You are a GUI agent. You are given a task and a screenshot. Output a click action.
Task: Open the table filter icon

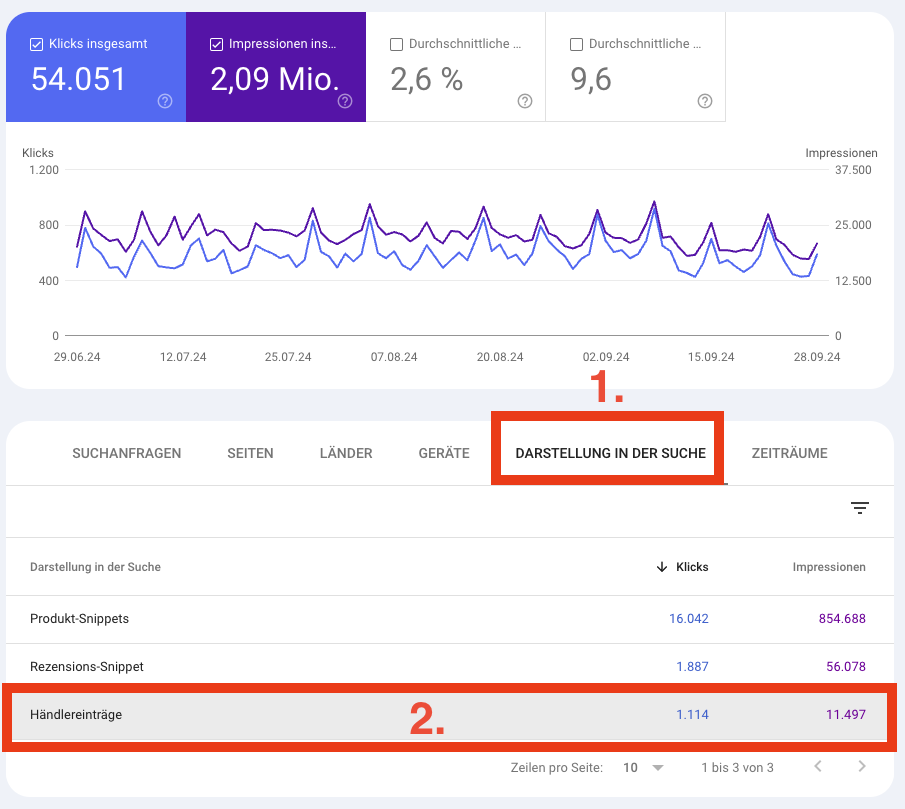tap(859, 509)
